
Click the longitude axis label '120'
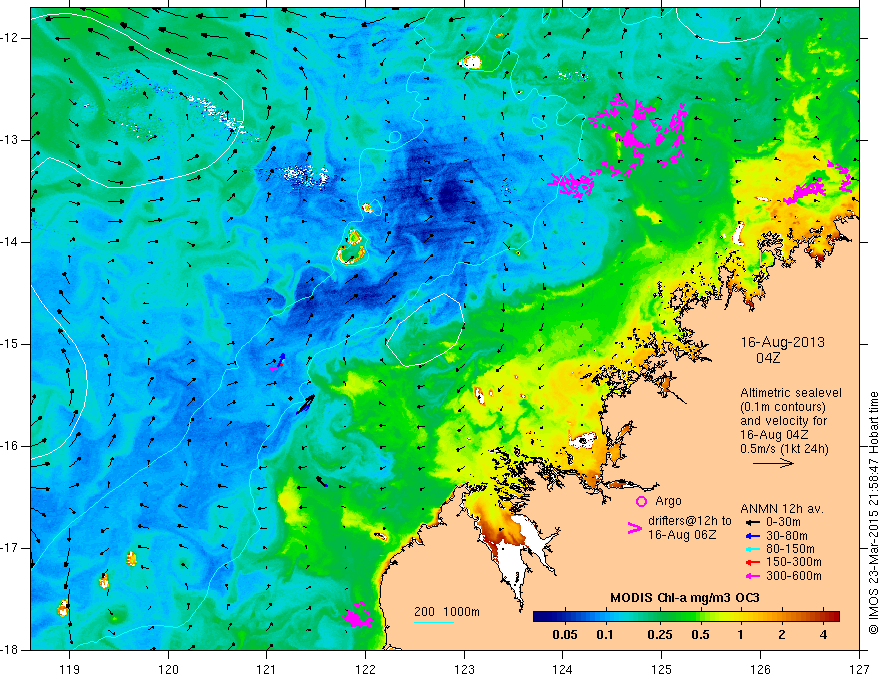point(168,669)
